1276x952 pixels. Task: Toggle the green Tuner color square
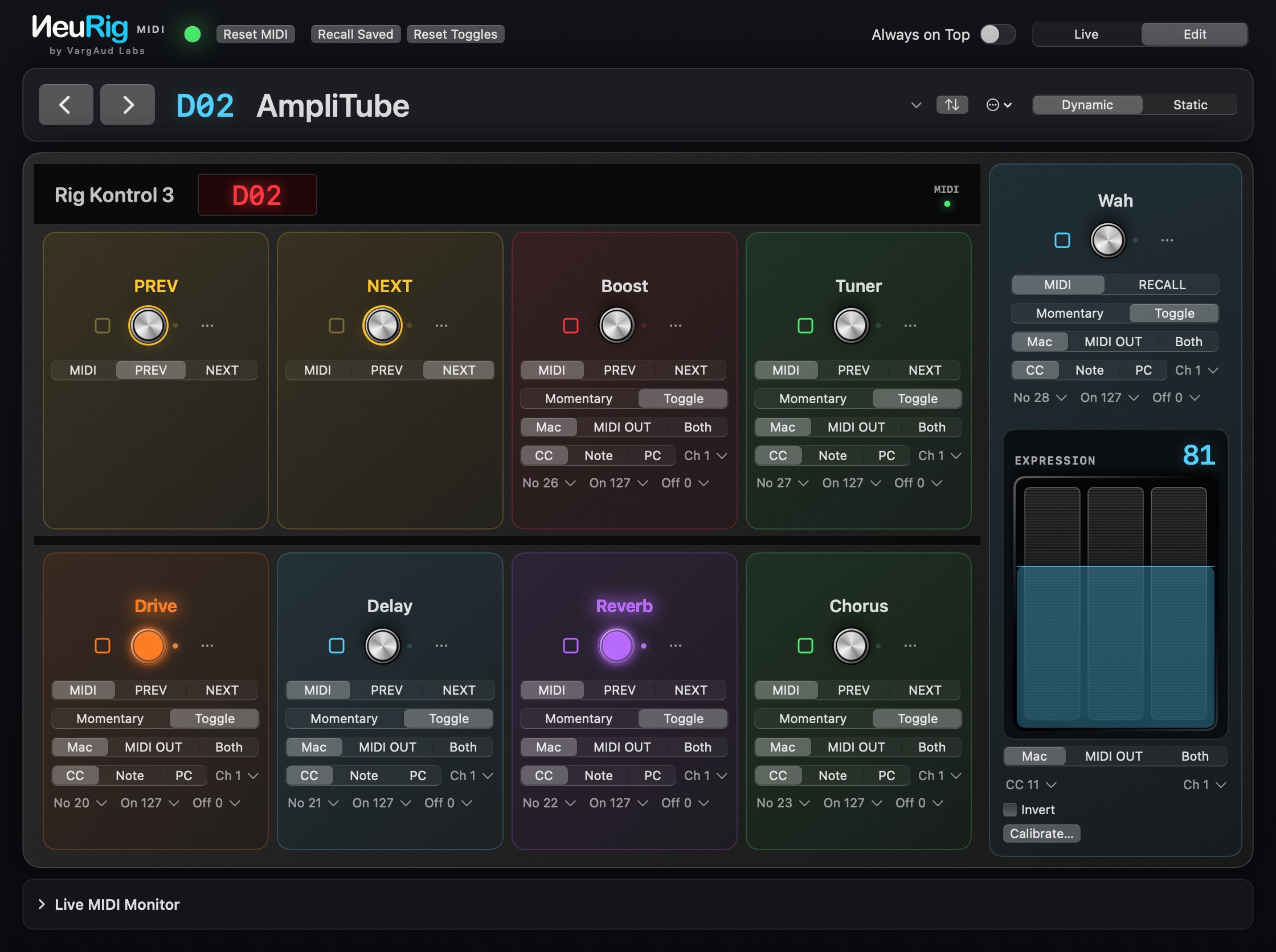point(805,326)
